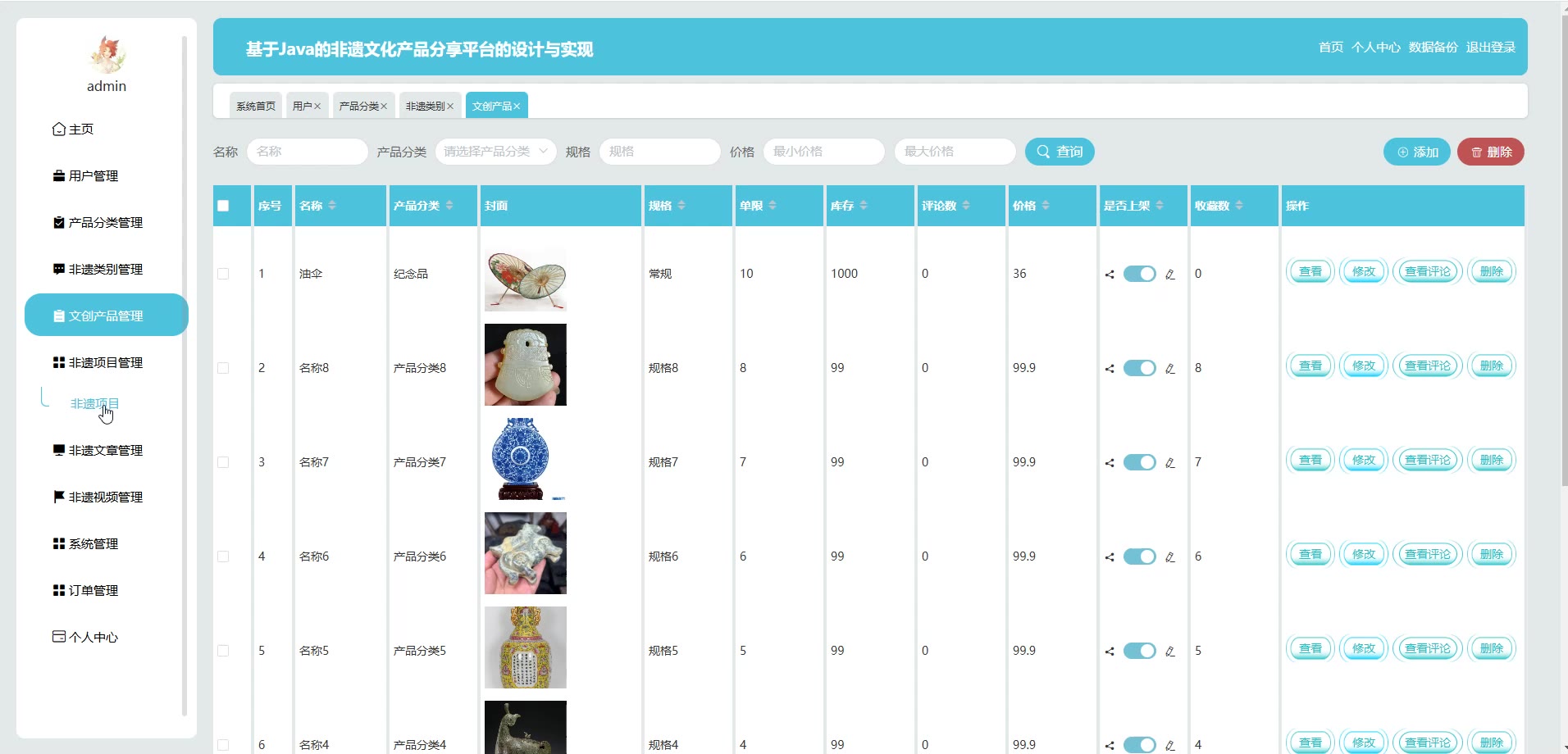Go to 主页 in the sidebar
The width and height of the screenshot is (1568, 754).
(107, 129)
